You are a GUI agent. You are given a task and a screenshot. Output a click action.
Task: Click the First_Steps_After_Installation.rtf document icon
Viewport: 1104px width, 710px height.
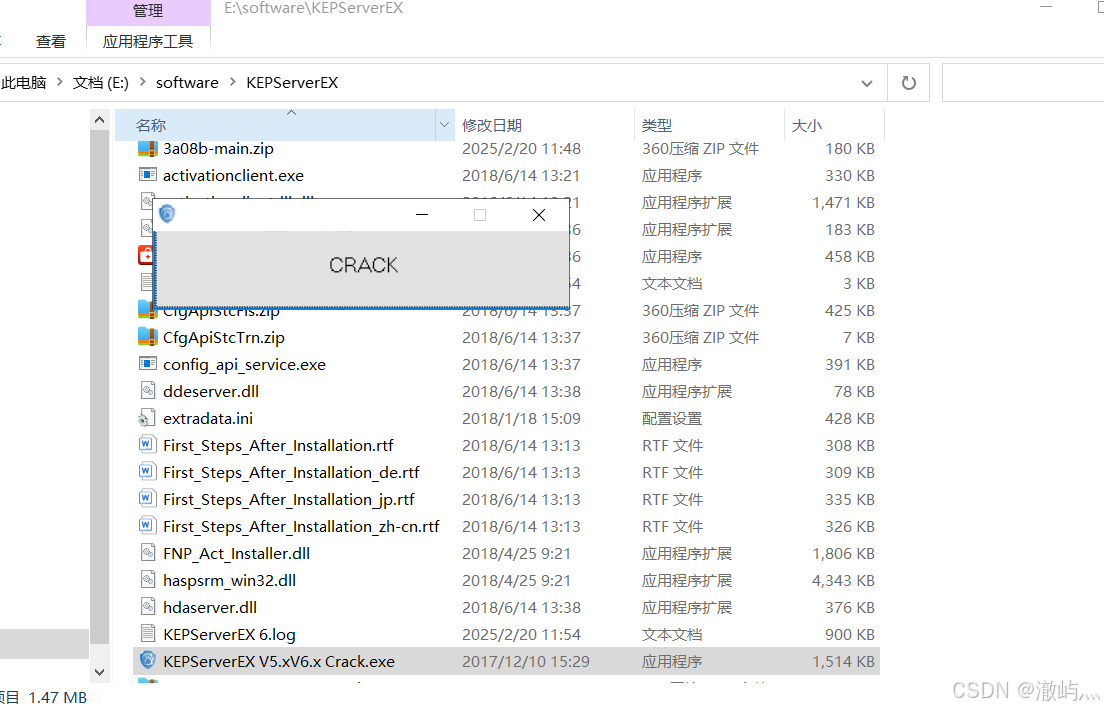(146, 445)
